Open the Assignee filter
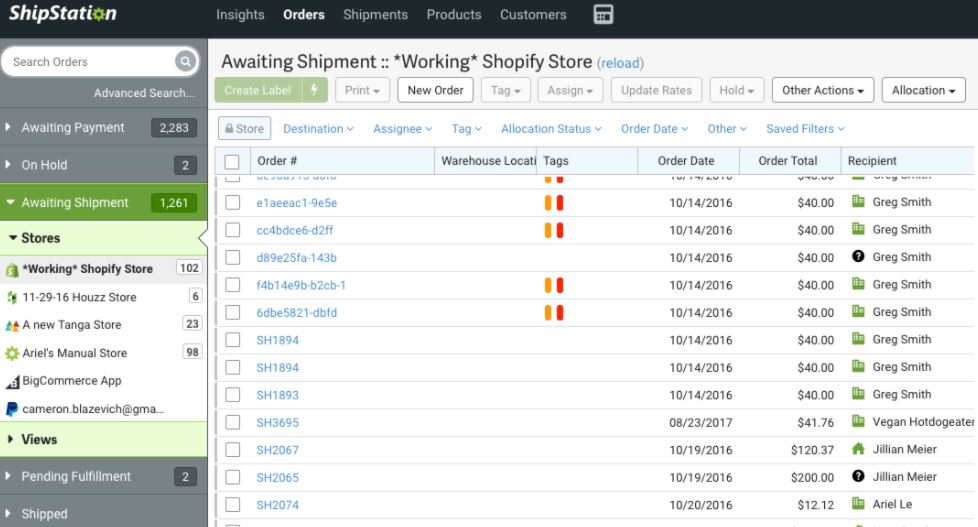 (402, 128)
